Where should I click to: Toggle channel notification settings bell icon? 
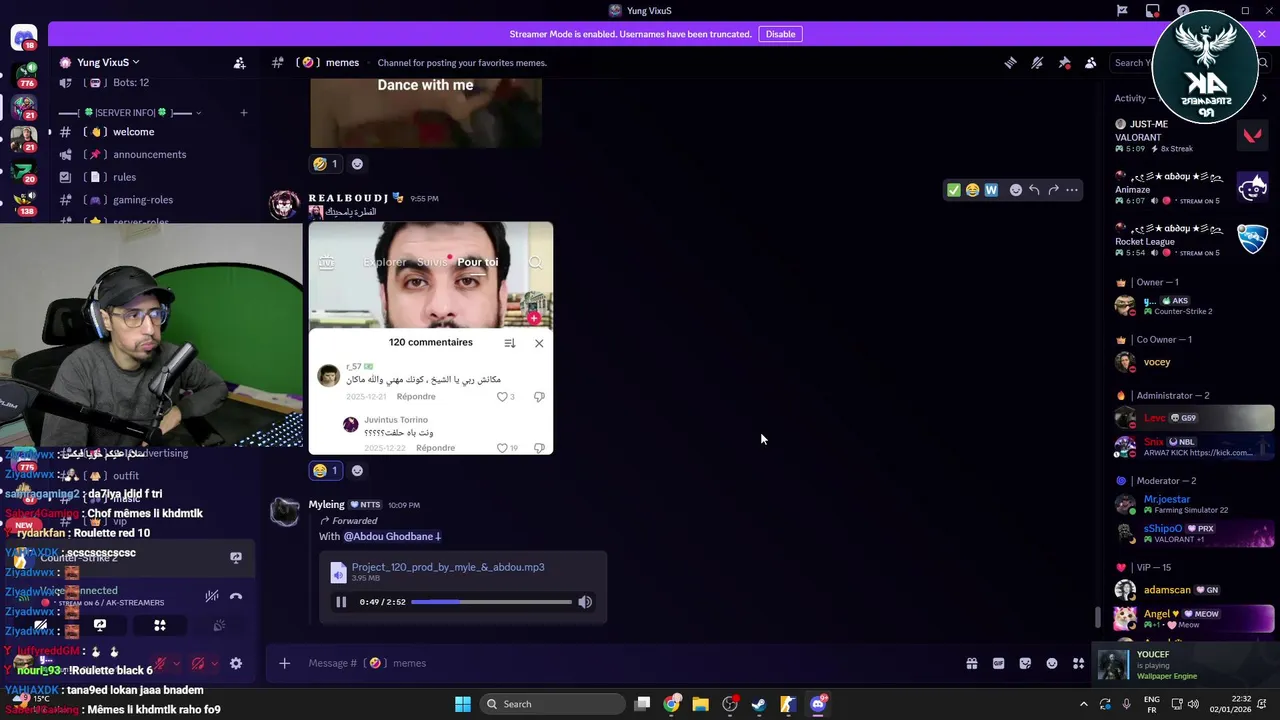click(x=1037, y=62)
